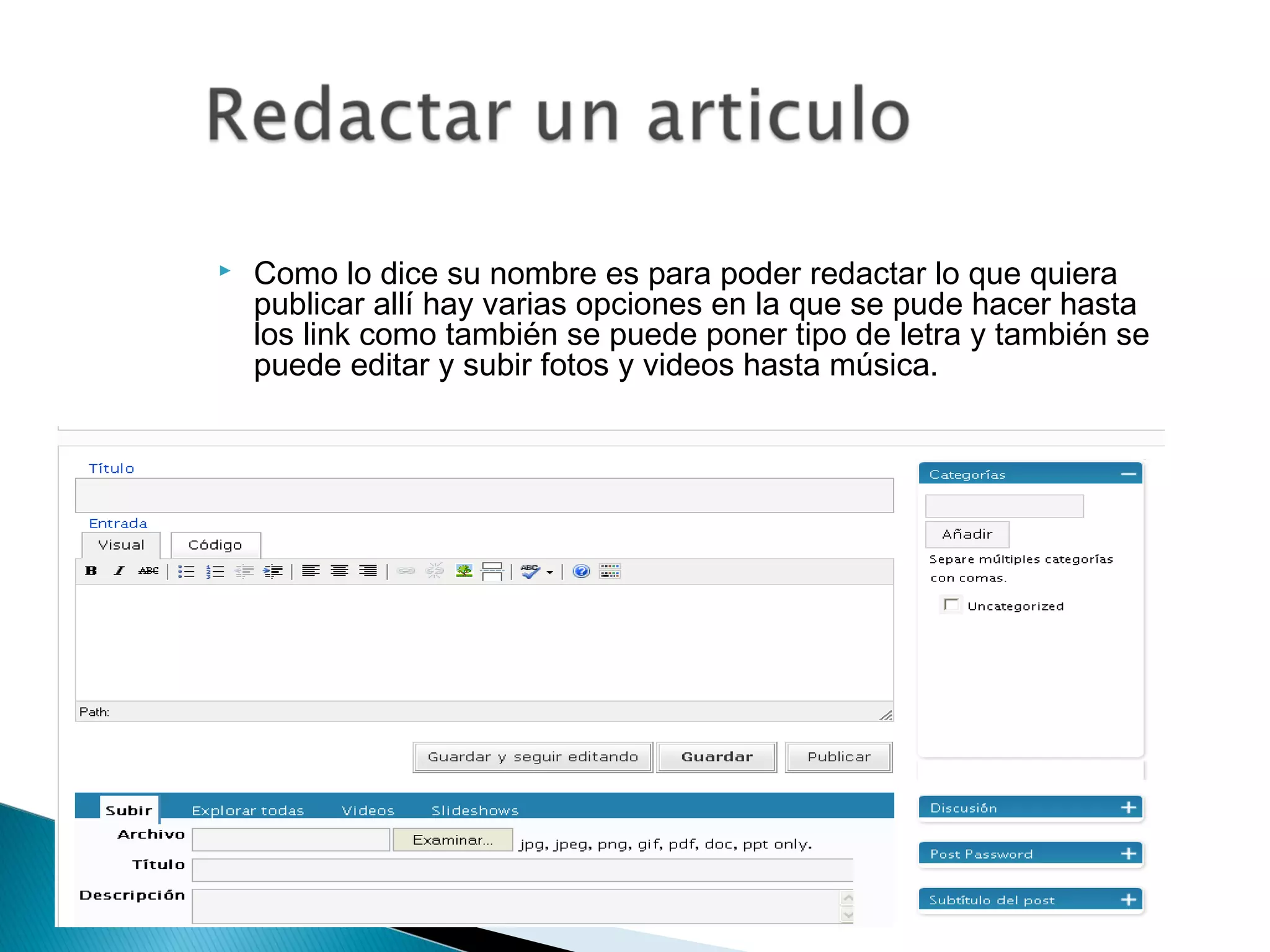Click the Descripción scrollbar up arrow

[x=848, y=898]
